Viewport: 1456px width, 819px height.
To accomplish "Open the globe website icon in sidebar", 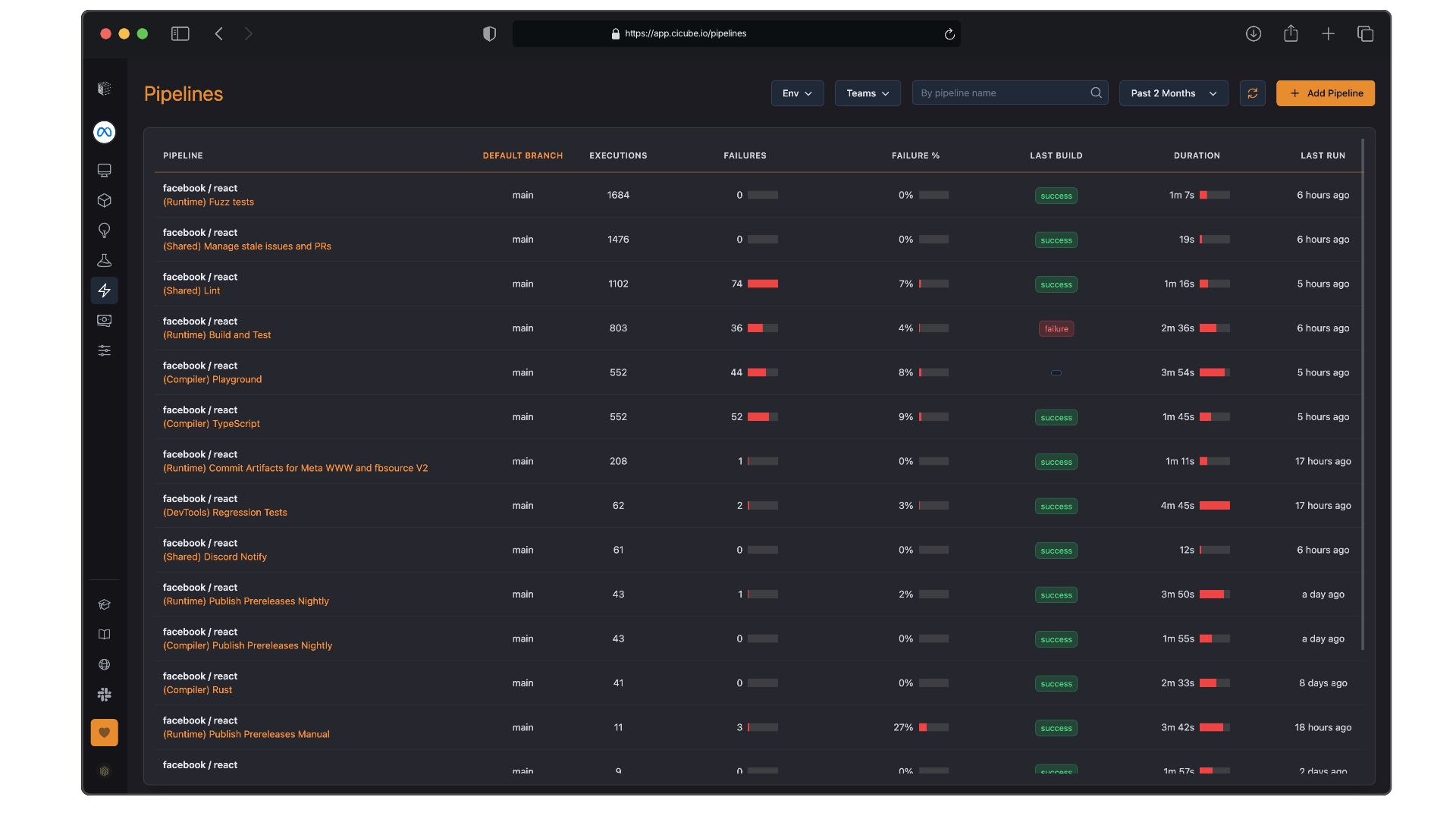I will click(x=104, y=664).
